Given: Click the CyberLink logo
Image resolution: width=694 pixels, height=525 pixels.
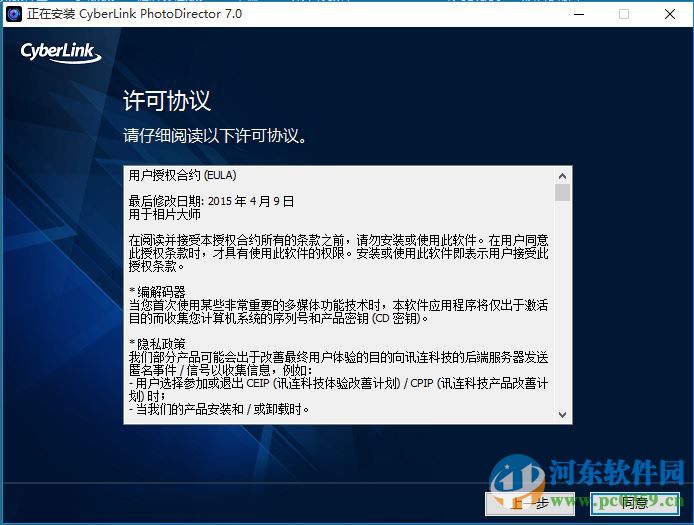Looking at the screenshot, I should click(61, 53).
